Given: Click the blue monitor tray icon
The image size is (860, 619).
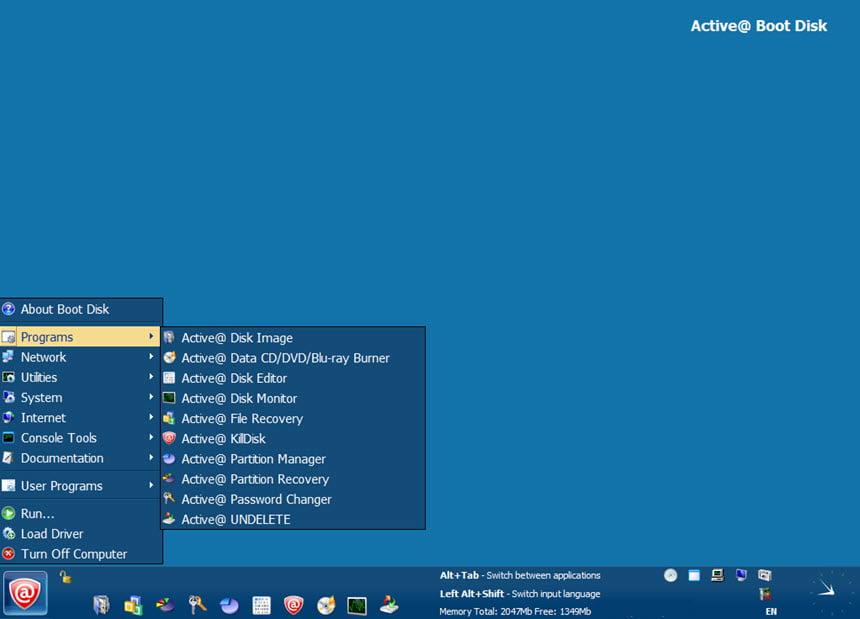Looking at the screenshot, I should coord(741,575).
